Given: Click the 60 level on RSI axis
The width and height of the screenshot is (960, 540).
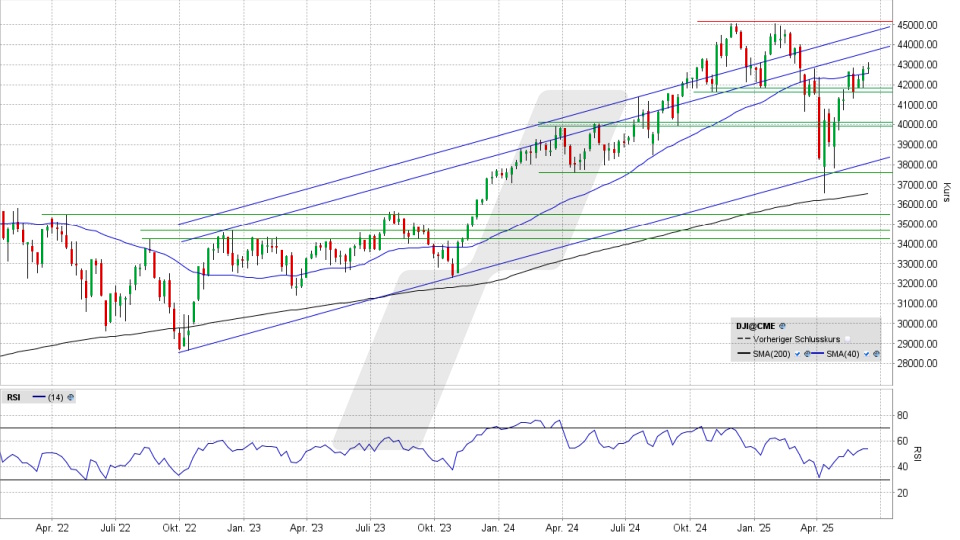Looking at the screenshot, I should (x=902, y=441).
